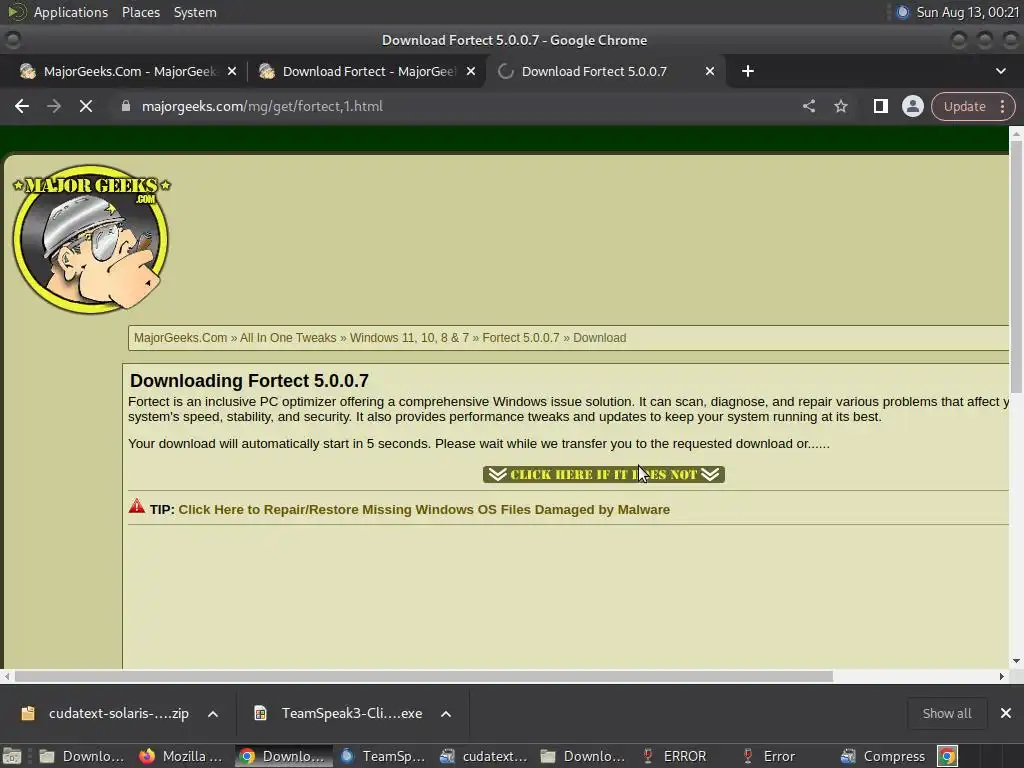Viewport: 1024px width, 768px height.
Task: Open the Applications menu
Action: (71, 12)
